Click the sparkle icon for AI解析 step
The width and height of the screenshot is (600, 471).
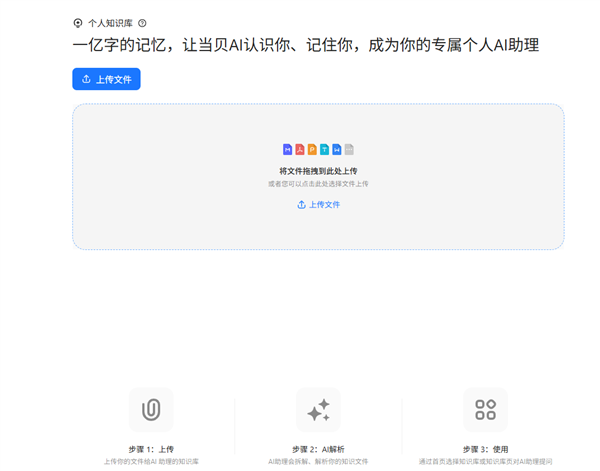(x=318, y=410)
